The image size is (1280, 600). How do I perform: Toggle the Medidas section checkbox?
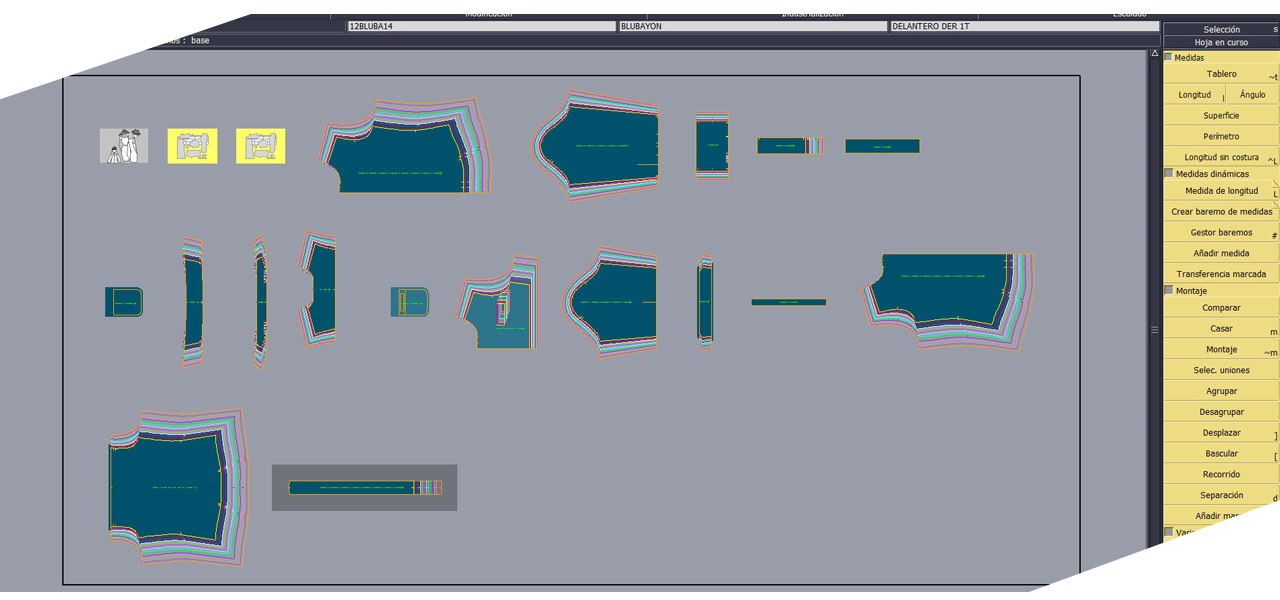pos(1169,58)
